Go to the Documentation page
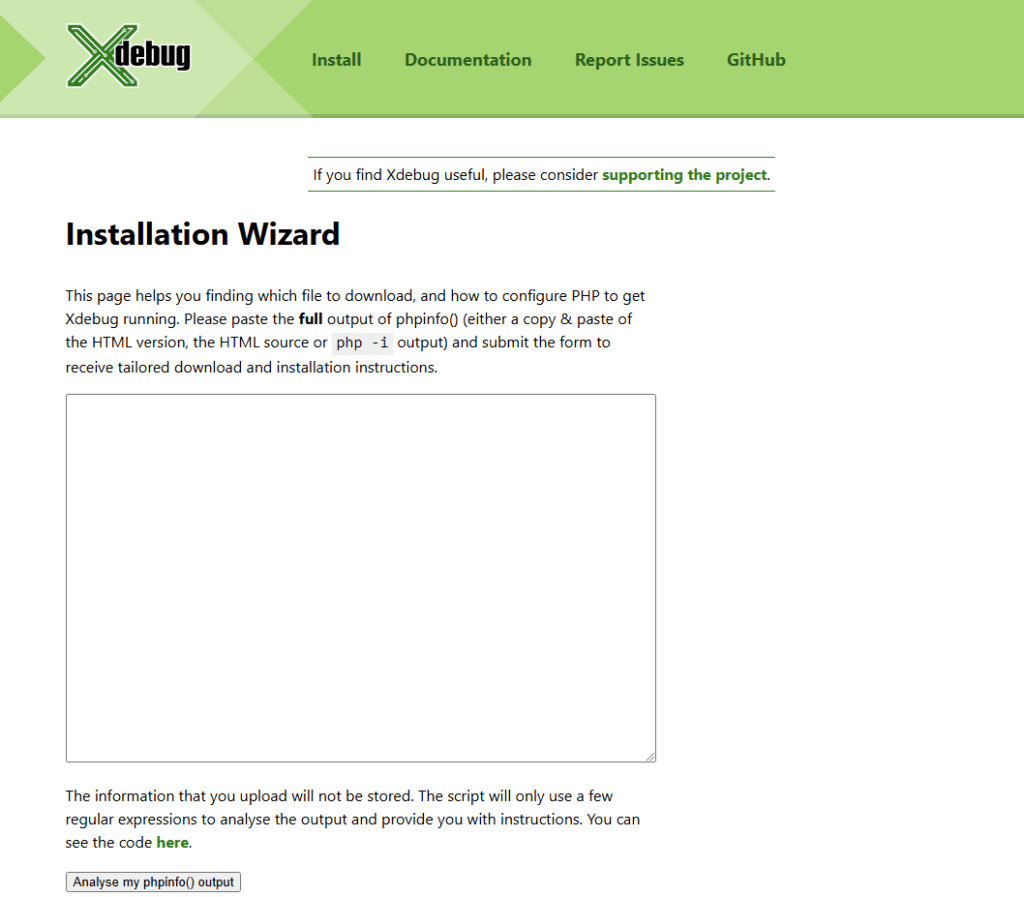The image size is (1024, 897). click(468, 60)
